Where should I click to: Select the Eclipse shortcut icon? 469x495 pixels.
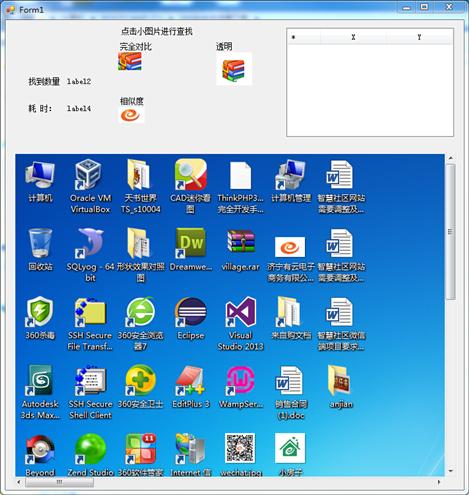tap(191, 312)
